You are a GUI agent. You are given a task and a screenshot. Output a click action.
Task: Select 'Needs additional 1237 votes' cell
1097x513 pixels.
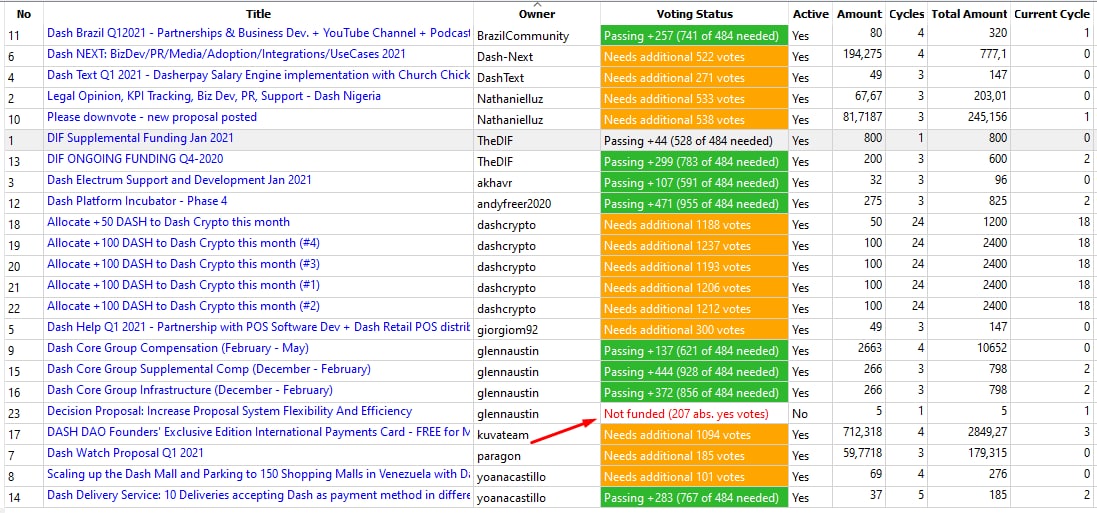694,246
